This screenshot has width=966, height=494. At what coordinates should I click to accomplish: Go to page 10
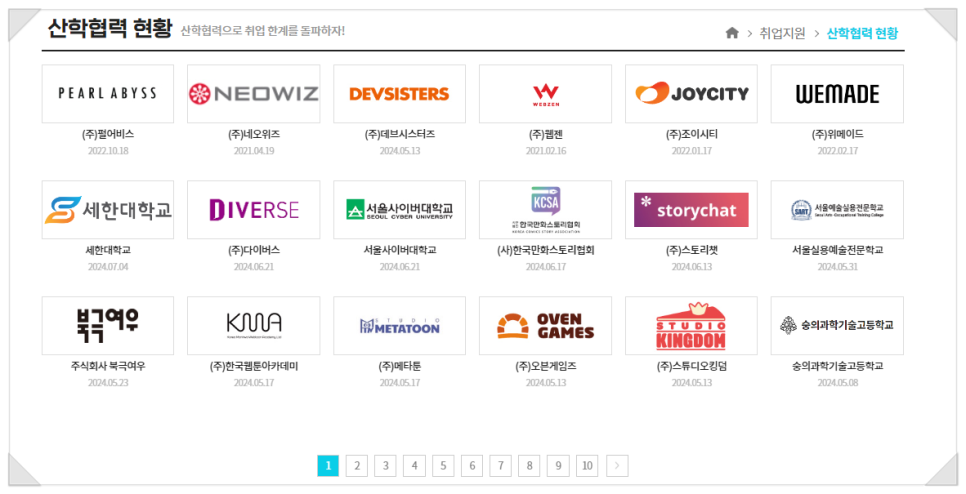coord(587,466)
